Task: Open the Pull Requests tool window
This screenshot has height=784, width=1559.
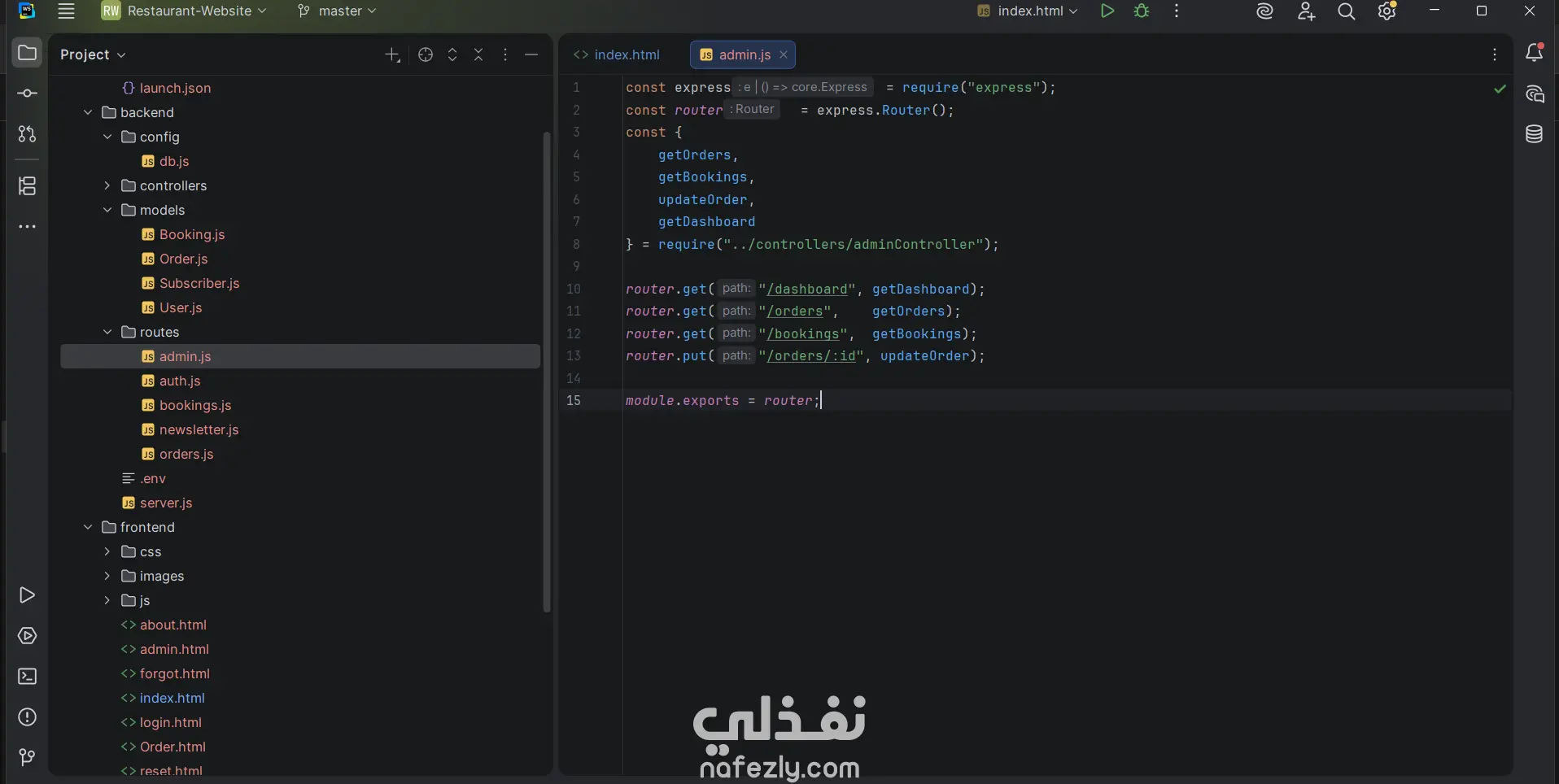Action: (27, 134)
